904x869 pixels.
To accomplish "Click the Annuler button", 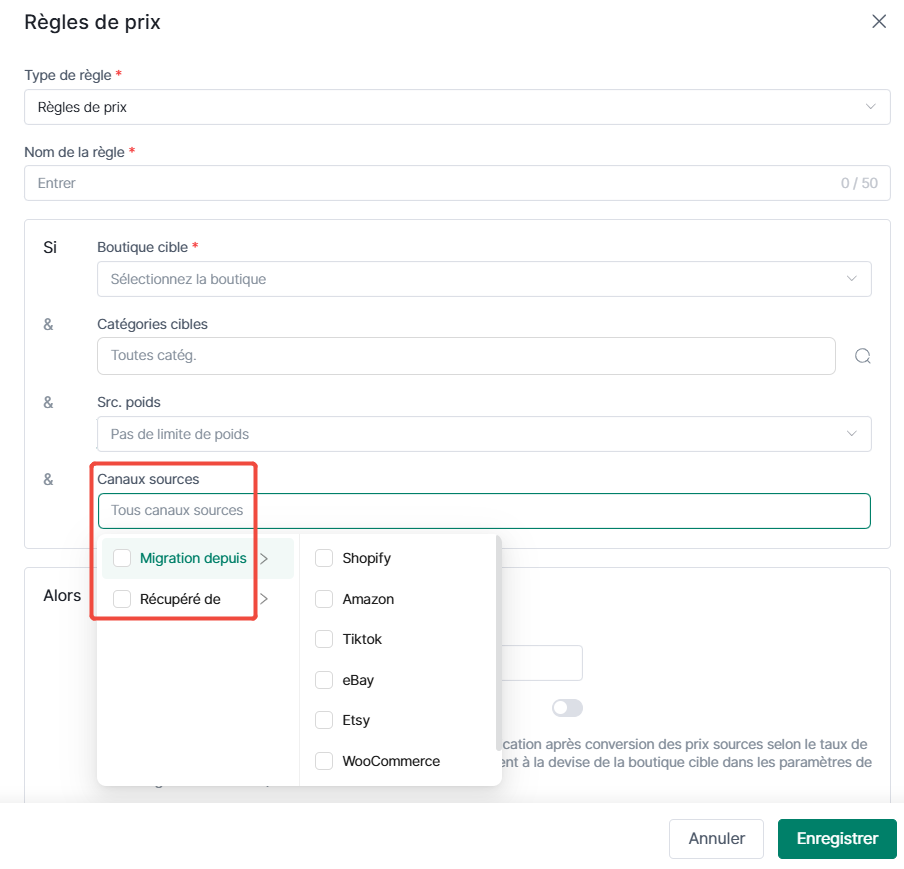I will pos(716,838).
